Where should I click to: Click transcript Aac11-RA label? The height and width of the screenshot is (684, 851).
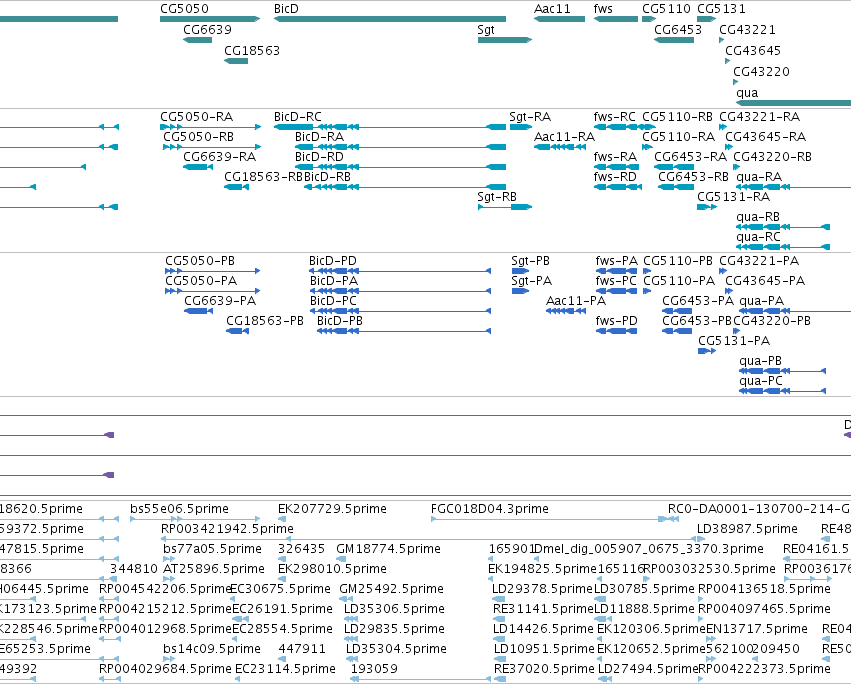pyautogui.click(x=564, y=137)
